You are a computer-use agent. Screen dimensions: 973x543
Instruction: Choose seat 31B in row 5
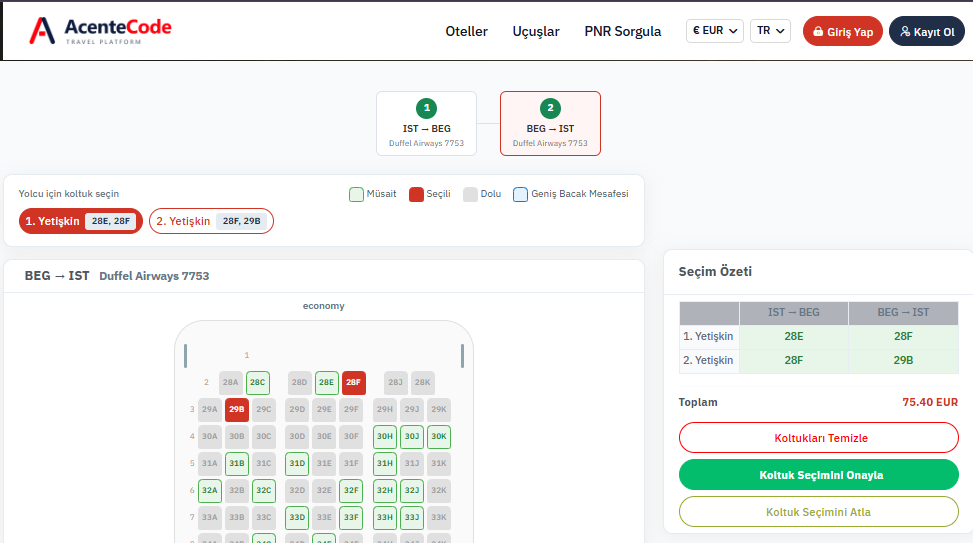pos(236,463)
